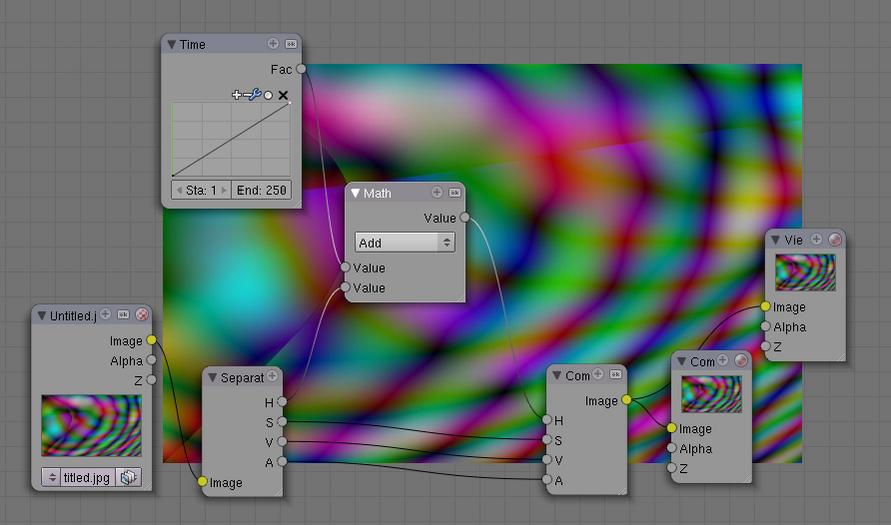The width and height of the screenshot is (891, 525).
Task: Click plus icon on the composite Com node header
Action: click(x=722, y=360)
